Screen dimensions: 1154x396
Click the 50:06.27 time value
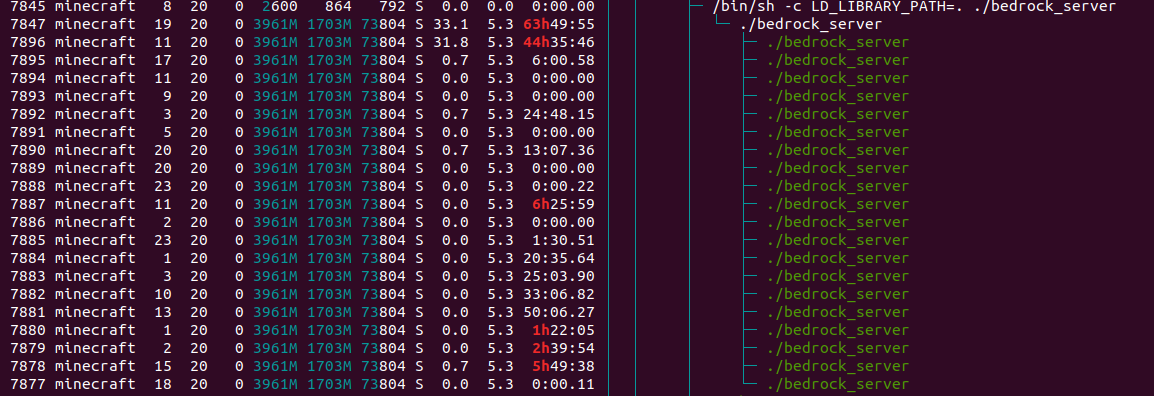click(559, 312)
